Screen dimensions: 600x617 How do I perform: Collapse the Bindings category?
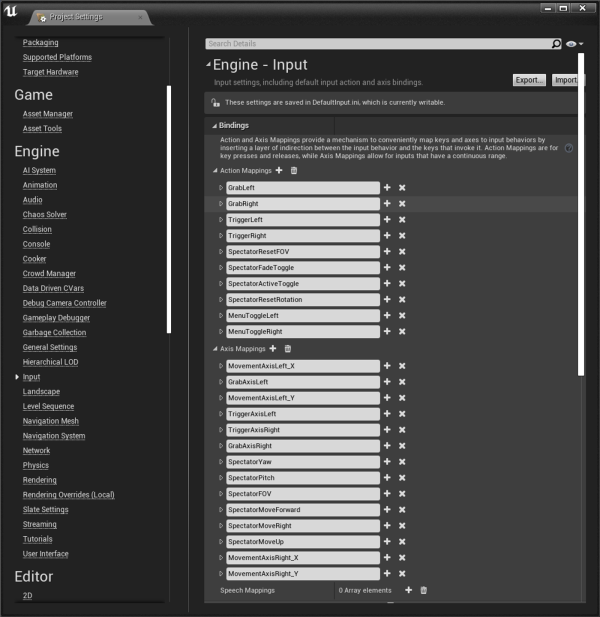tap(214, 126)
